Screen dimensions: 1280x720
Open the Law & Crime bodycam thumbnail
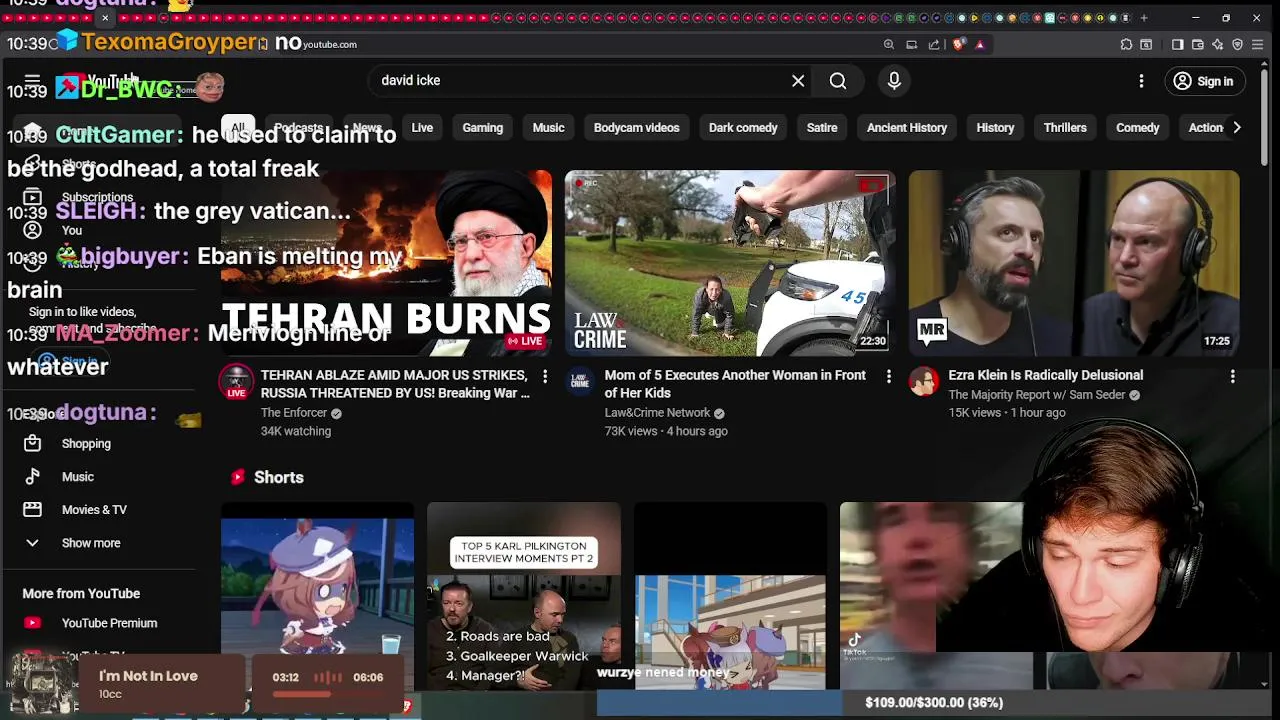coord(730,263)
